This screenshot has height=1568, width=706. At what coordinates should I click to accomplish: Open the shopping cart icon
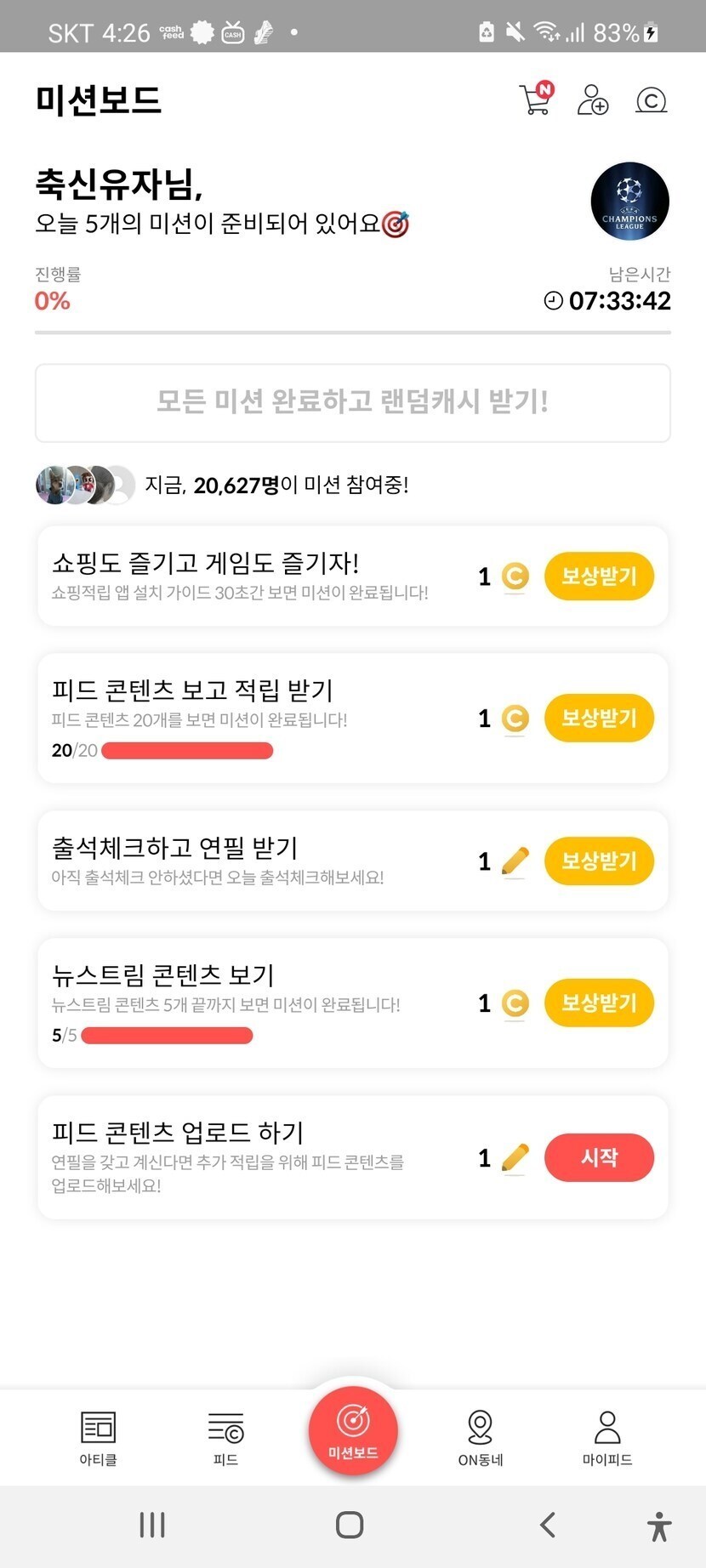coord(535,100)
